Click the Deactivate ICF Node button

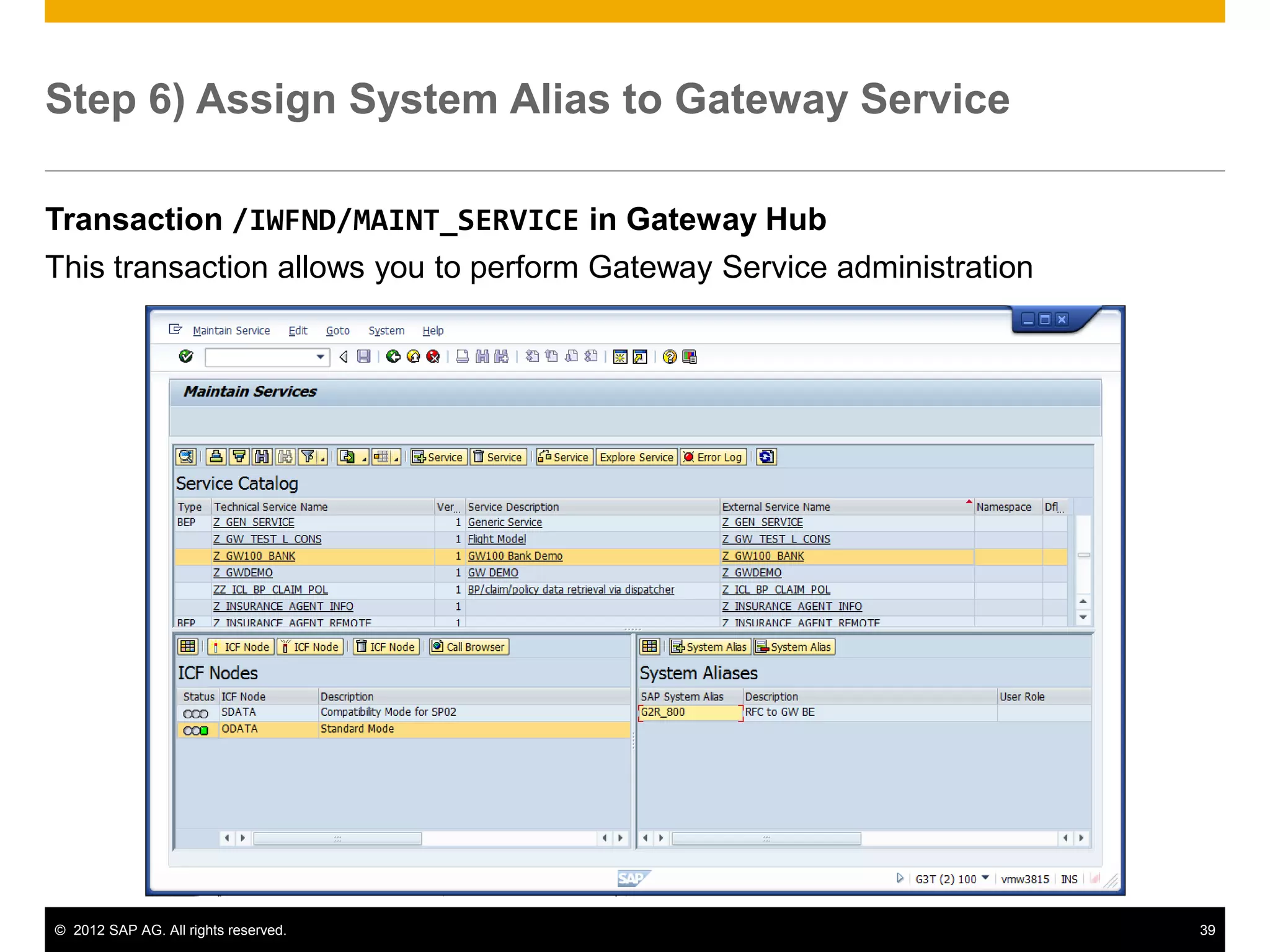309,646
